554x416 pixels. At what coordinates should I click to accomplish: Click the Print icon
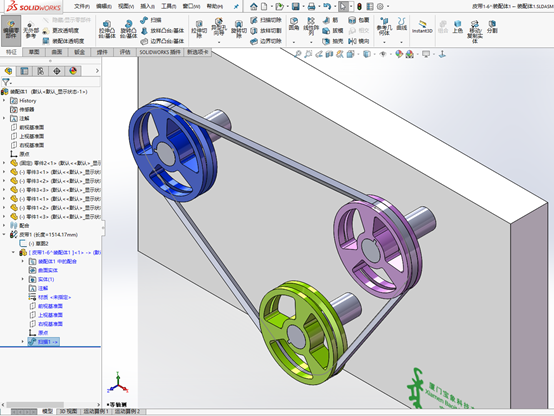click(311, 6)
